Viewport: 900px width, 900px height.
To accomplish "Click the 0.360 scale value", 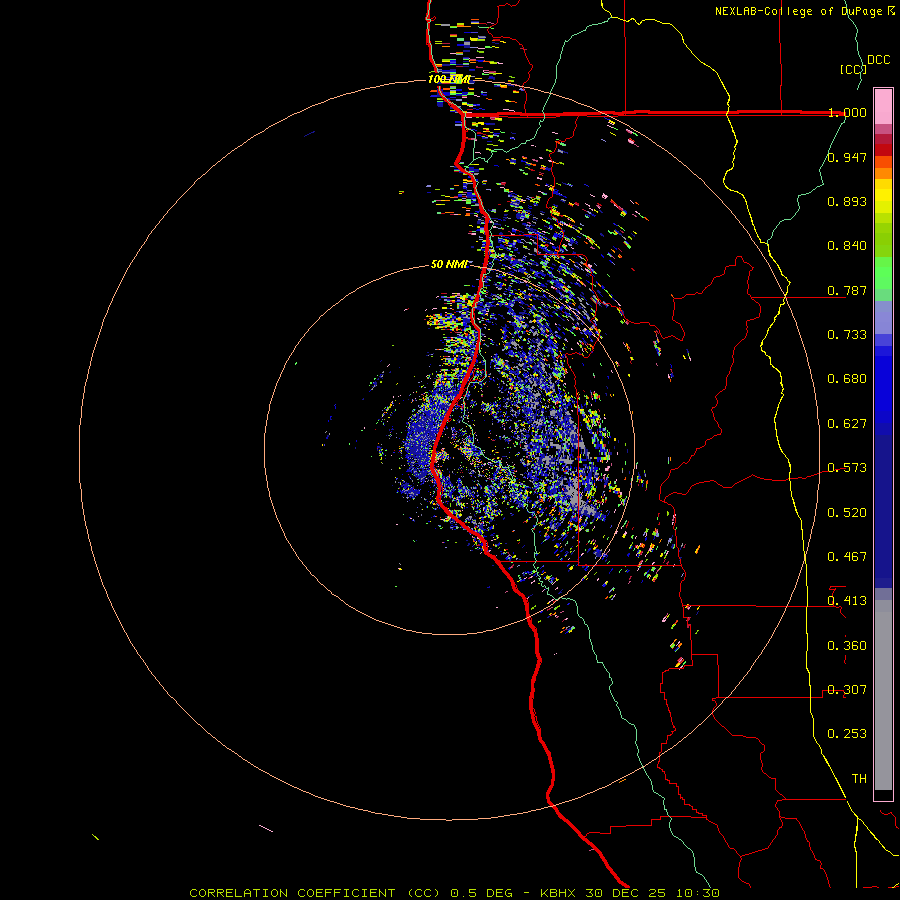I will (847, 645).
